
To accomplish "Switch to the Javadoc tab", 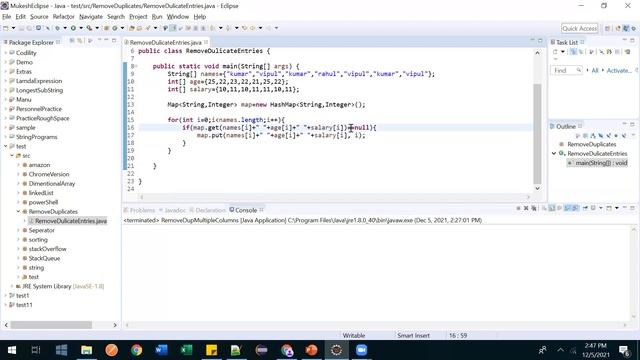I will pyautogui.click(x=172, y=210).
